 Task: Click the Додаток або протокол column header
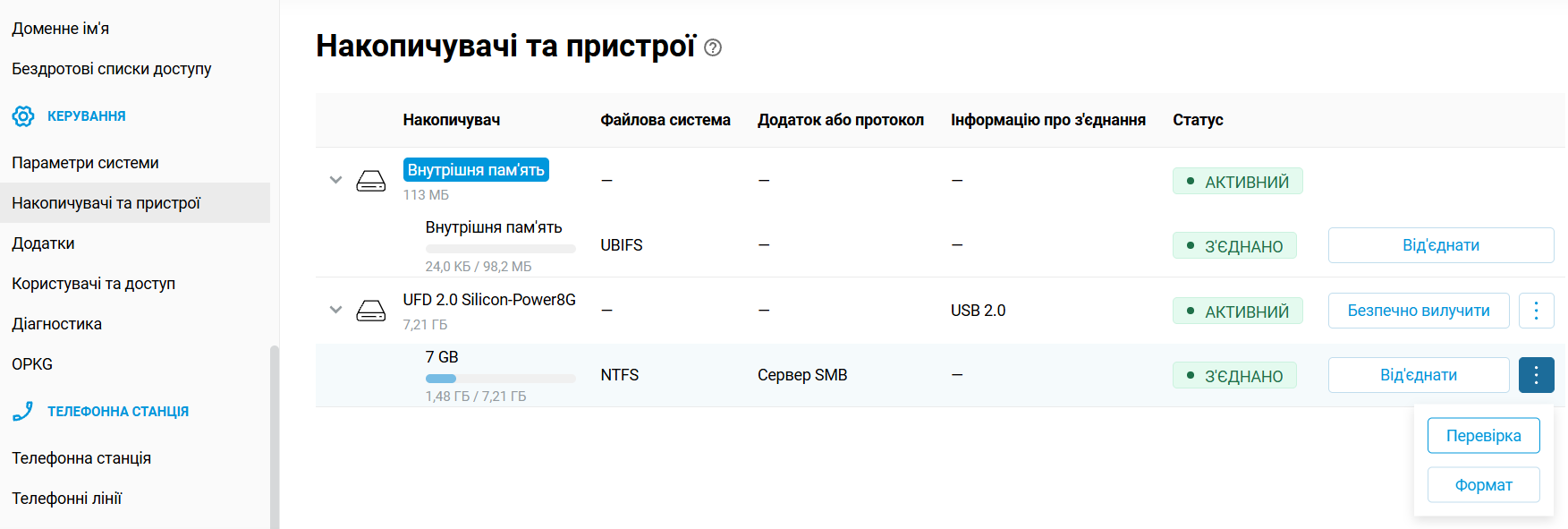[x=841, y=120]
